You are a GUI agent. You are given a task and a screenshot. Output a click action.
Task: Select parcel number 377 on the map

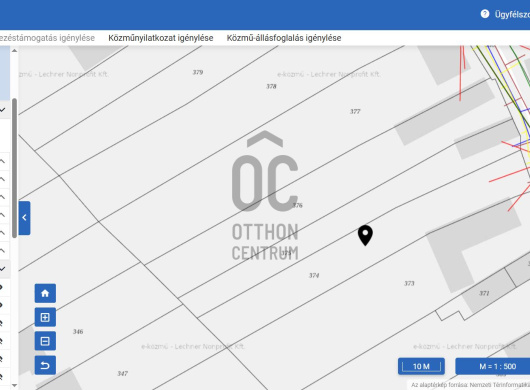tap(355, 111)
